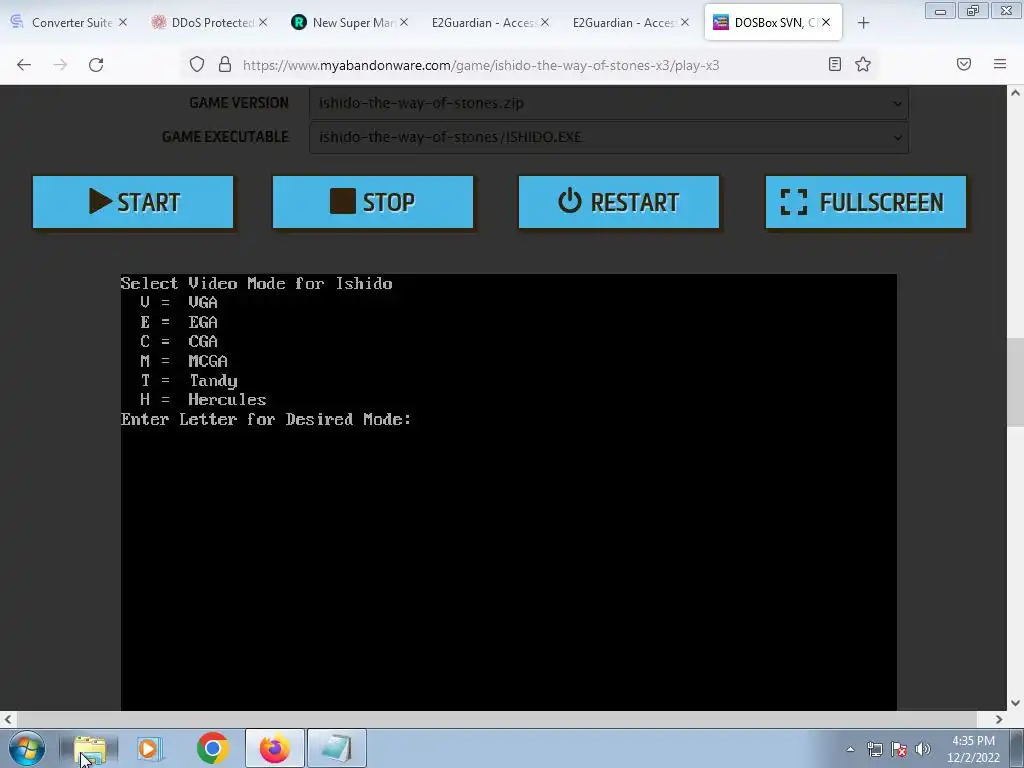
Task: Close the DOSBox SVN tab
Action: point(826,22)
